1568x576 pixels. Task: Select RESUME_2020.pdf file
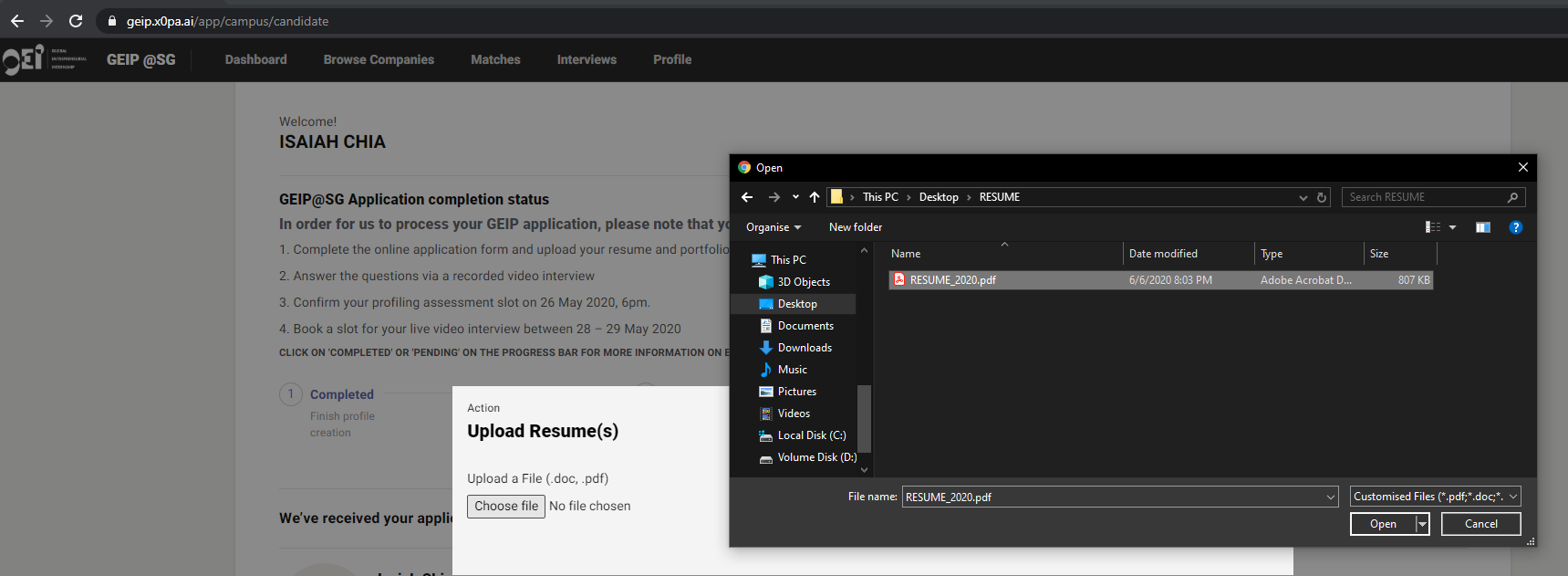click(x=1160, y=280)
